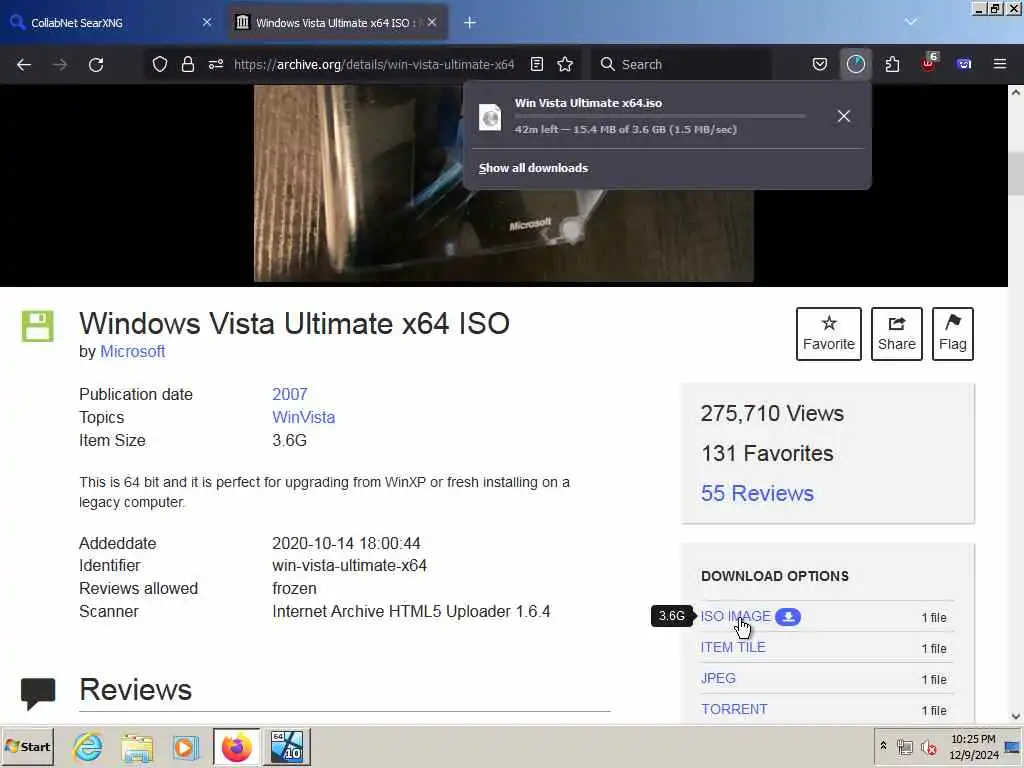This screenshot has width=1024, height=768.
Task: Bookmark this page with the star icon
Action: 566,64
